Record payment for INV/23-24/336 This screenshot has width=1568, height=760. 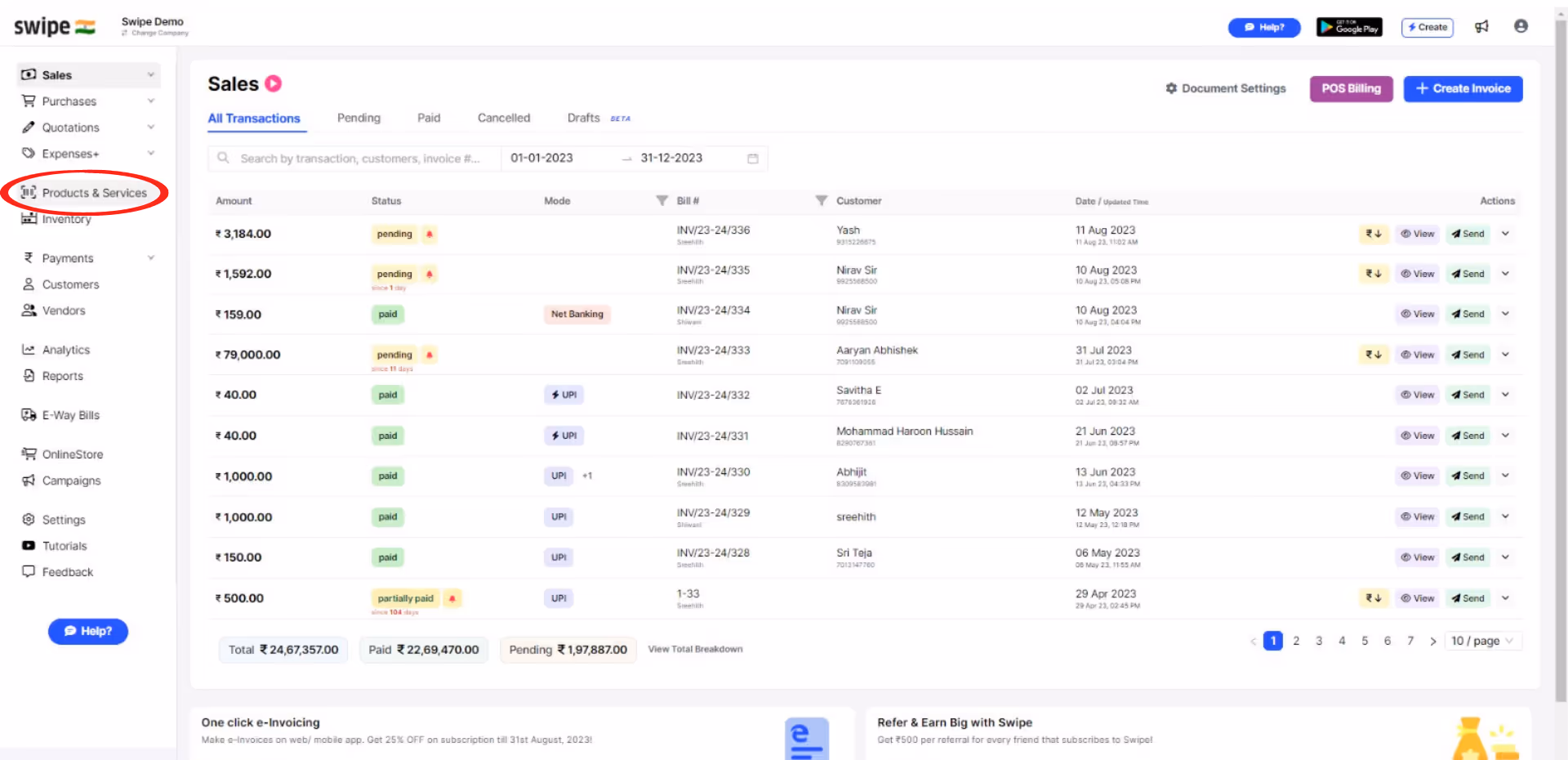[1374, 234]
